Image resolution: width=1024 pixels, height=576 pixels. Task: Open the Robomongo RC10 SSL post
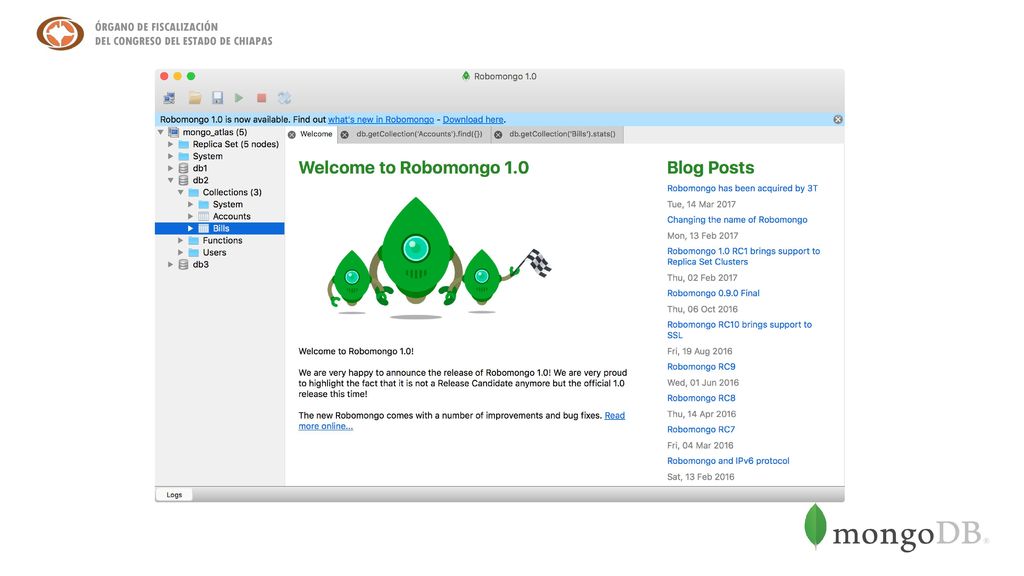click(739, 330)
